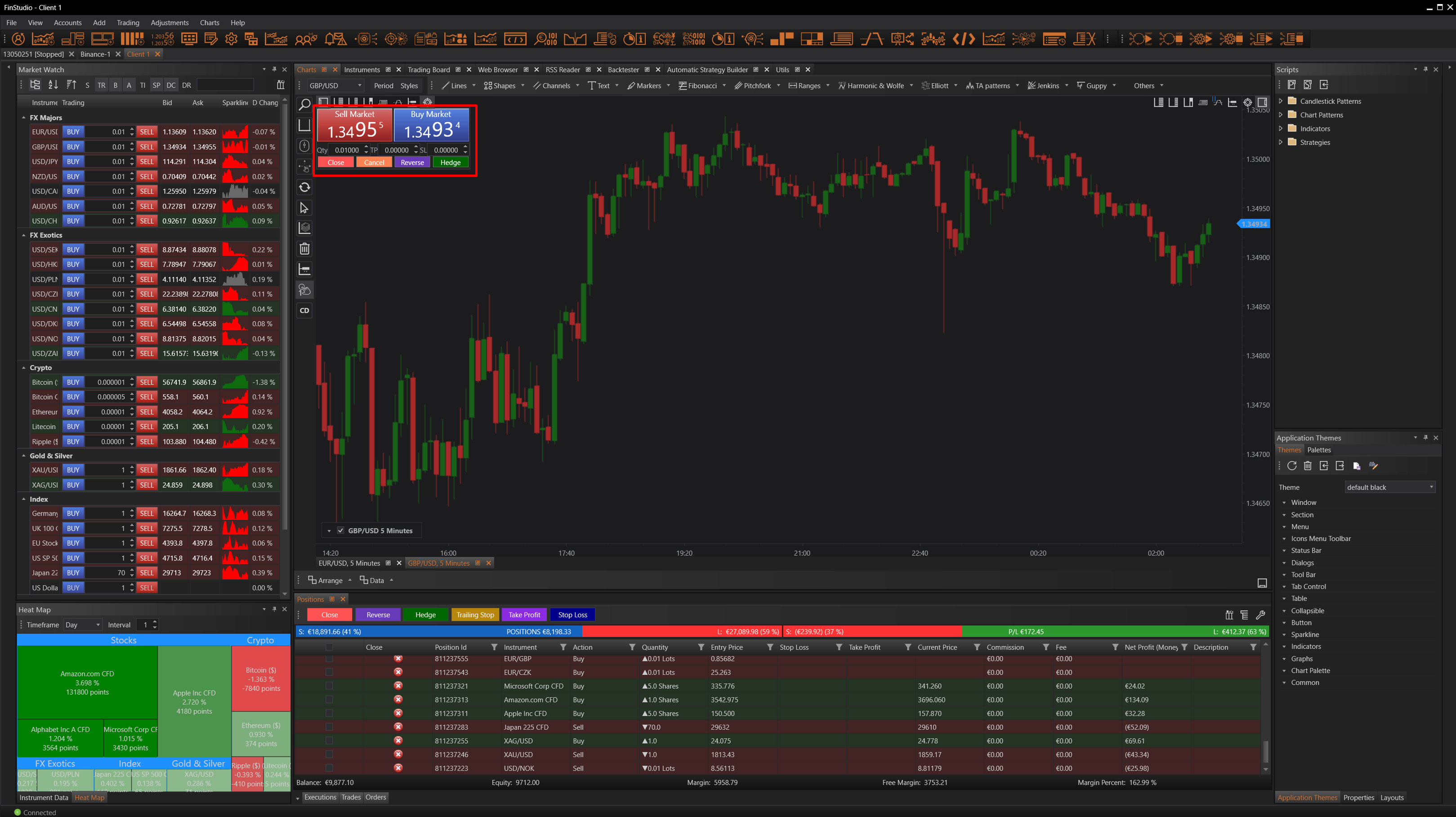Expand the Candlestick Patterns folder
Image resolution: width=1456 pixels, height=817 pixels.
tap(1281, 101)
